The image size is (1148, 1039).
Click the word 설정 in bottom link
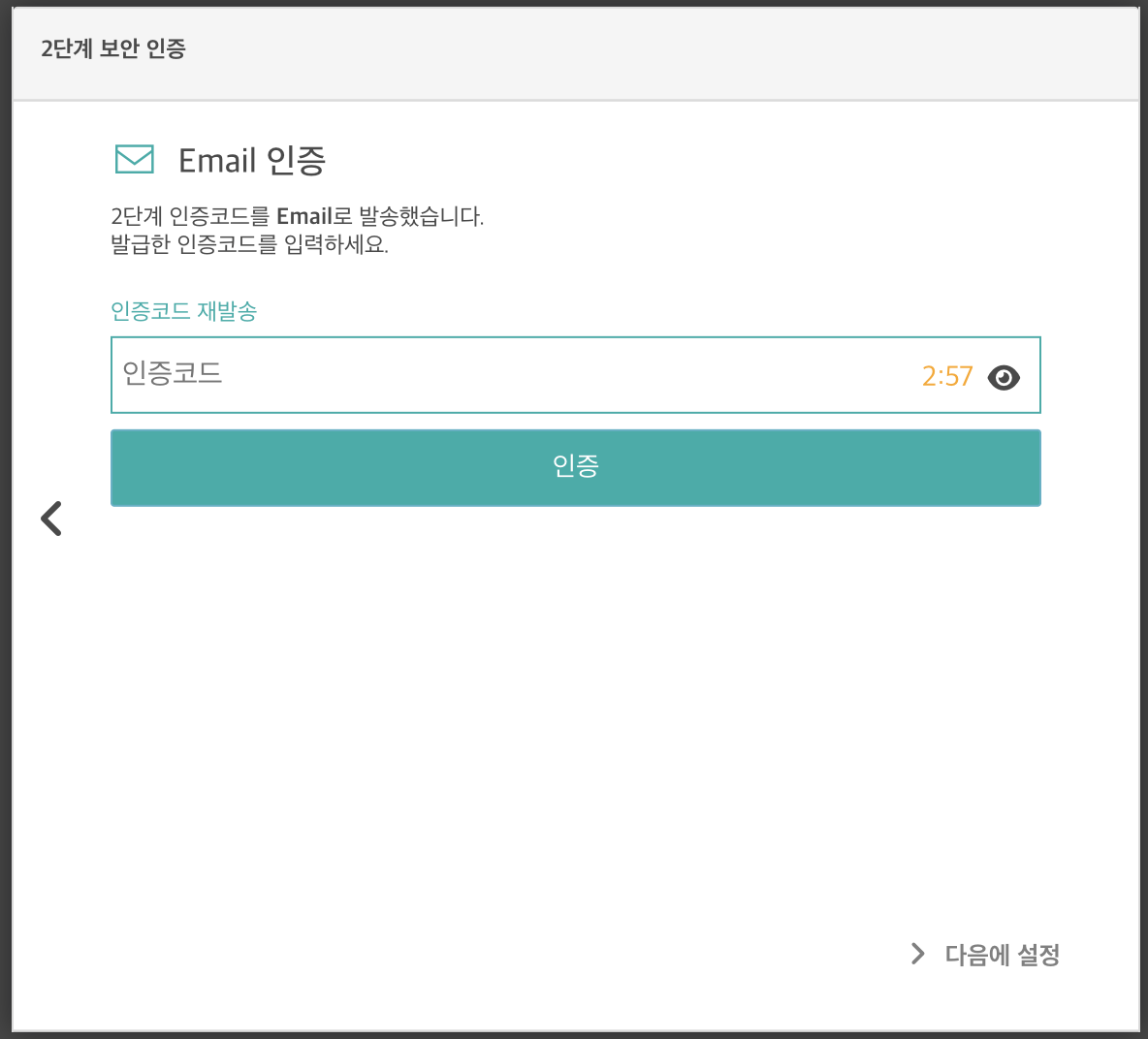click(x=1038, y=954)
